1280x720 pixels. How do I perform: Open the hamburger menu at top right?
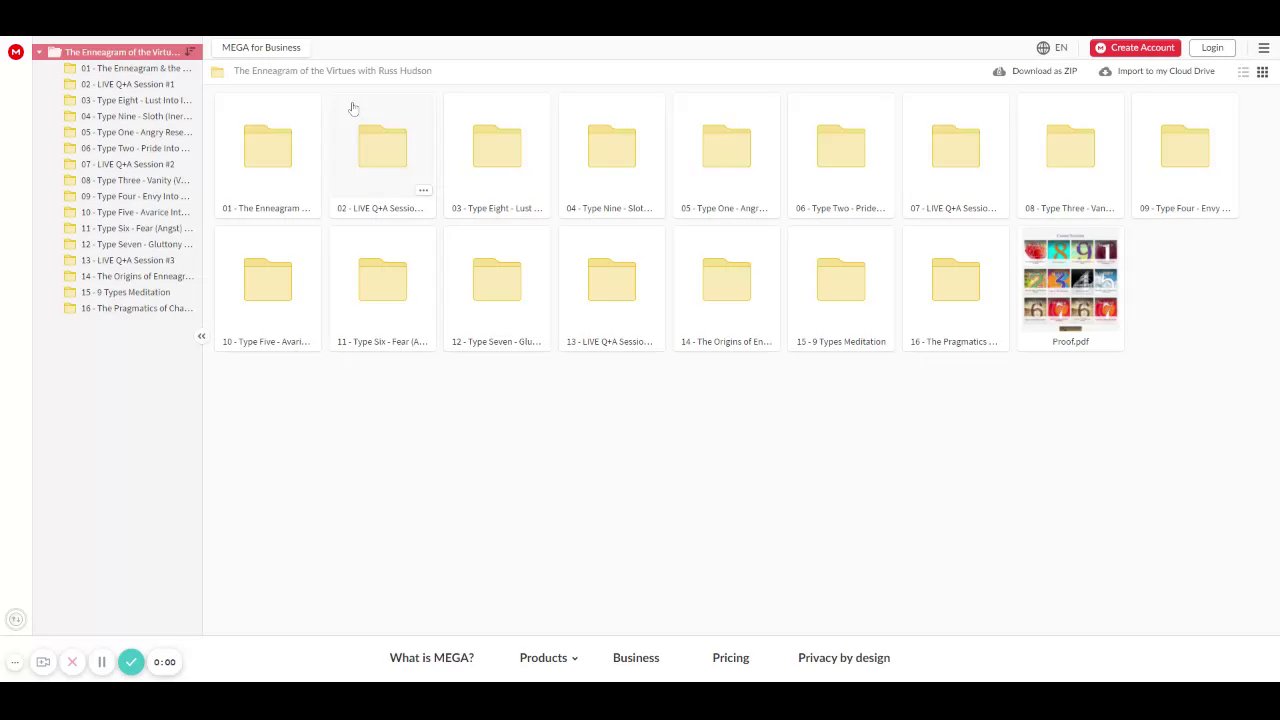pos(1264,48)
